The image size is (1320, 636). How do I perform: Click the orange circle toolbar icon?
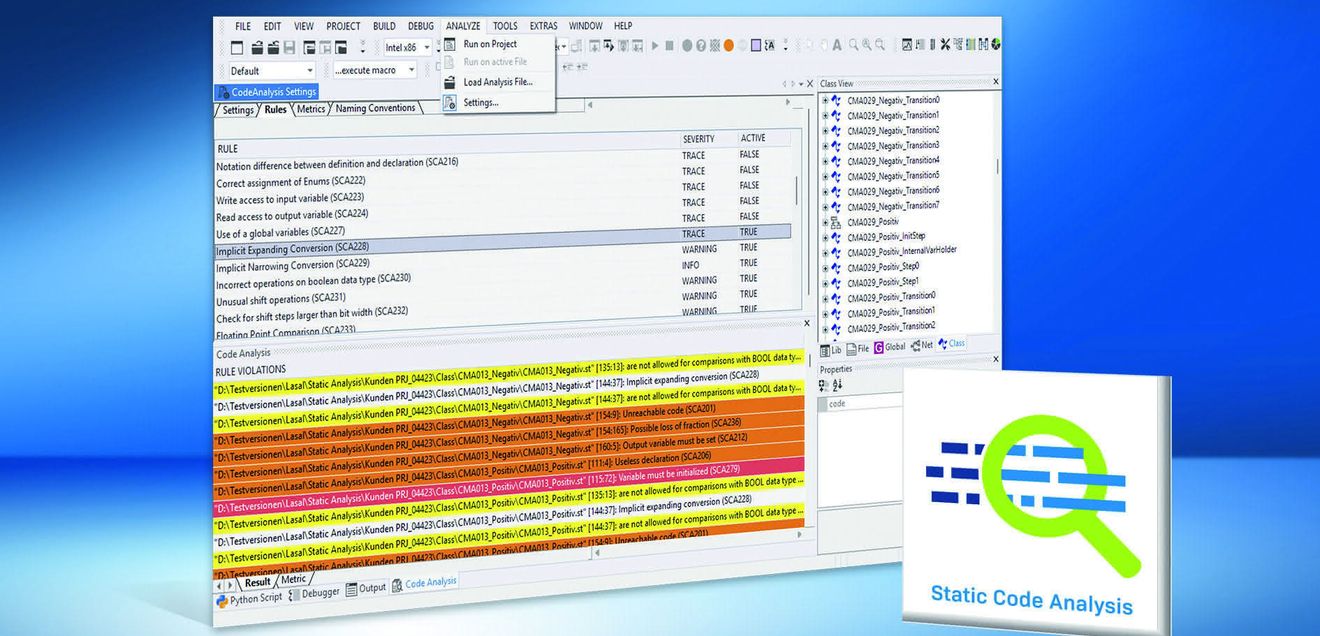[x=729, y=45]
